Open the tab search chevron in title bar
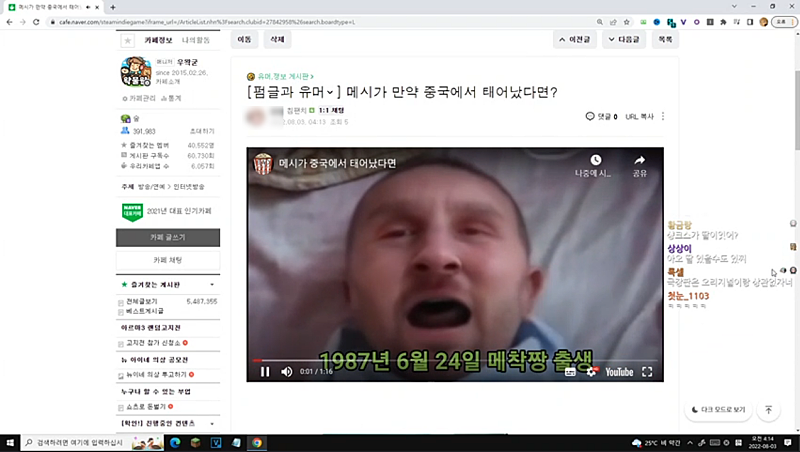 click(x=734, y=7)
